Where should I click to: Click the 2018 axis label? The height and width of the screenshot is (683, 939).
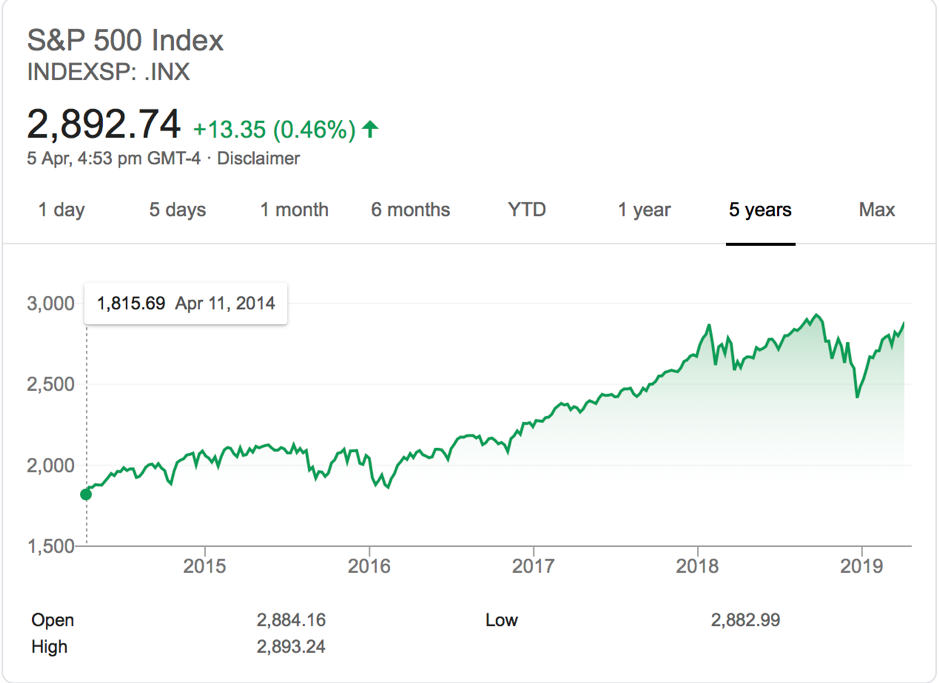[697, 566]
